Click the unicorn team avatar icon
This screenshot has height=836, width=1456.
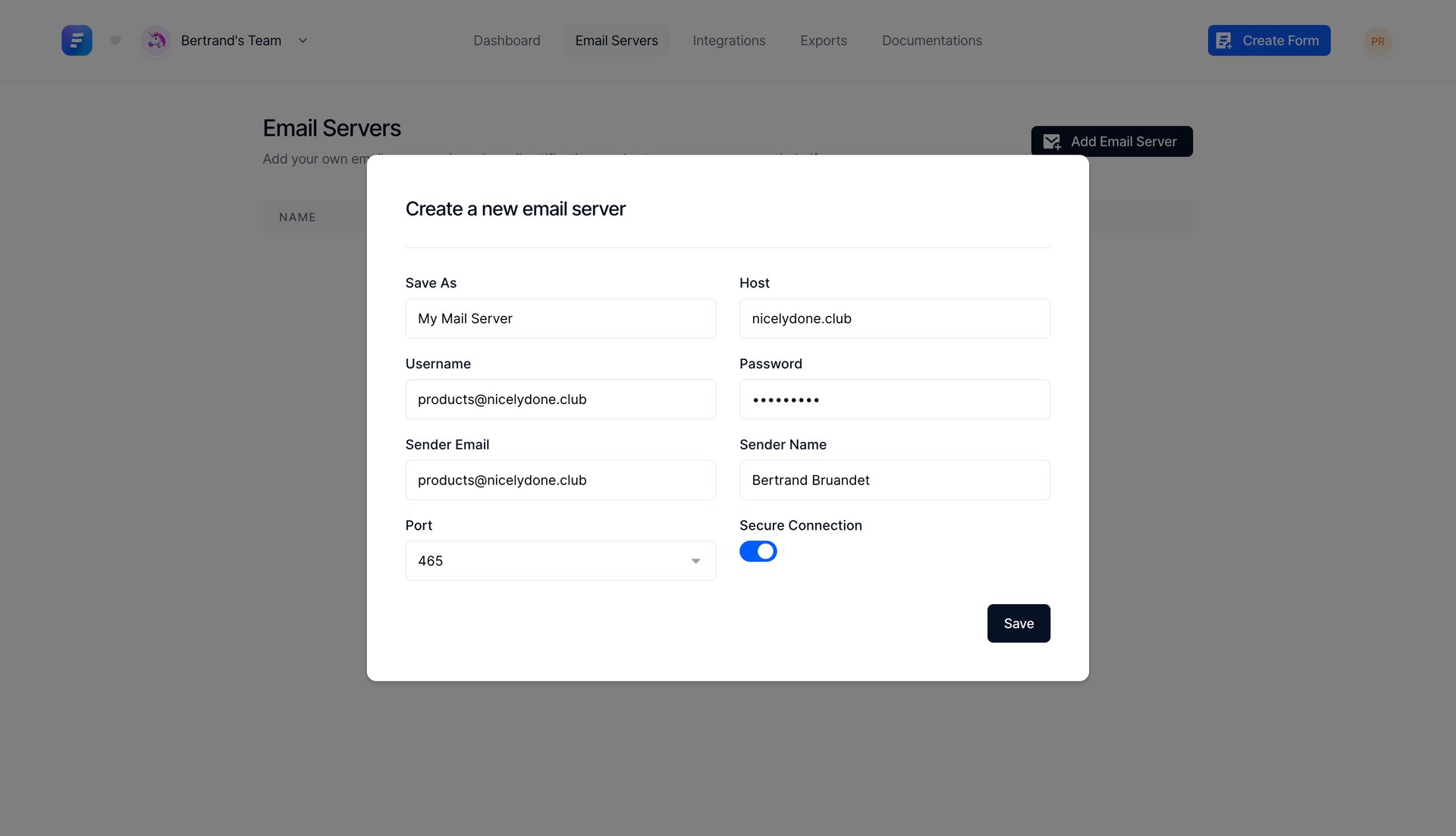click(x=155, y=40)
